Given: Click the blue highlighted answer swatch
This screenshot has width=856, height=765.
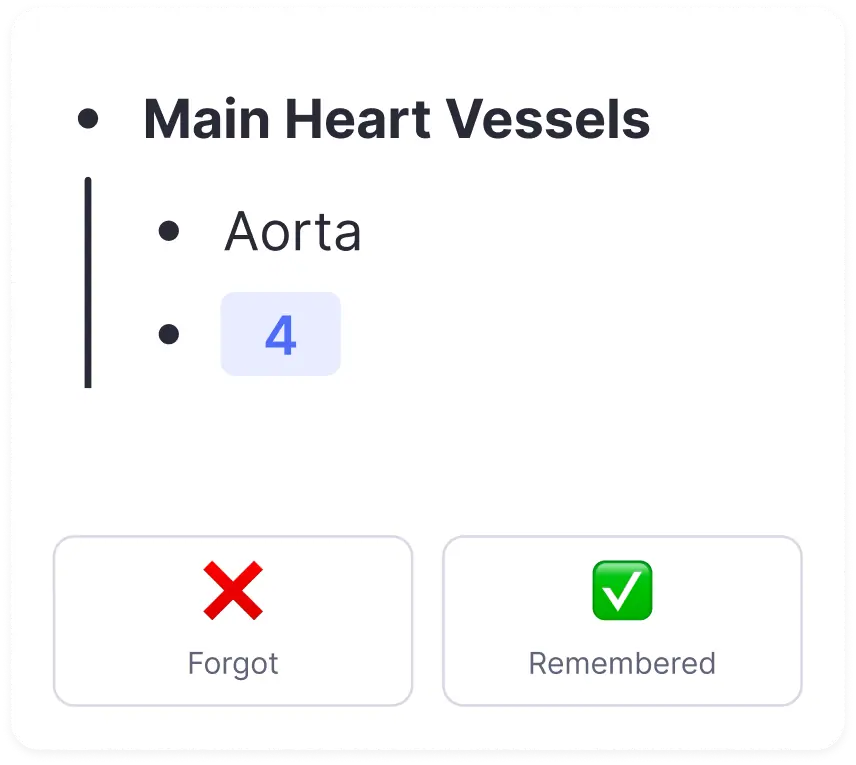Looking at the screenshot, I should click(x=281, y=335).
